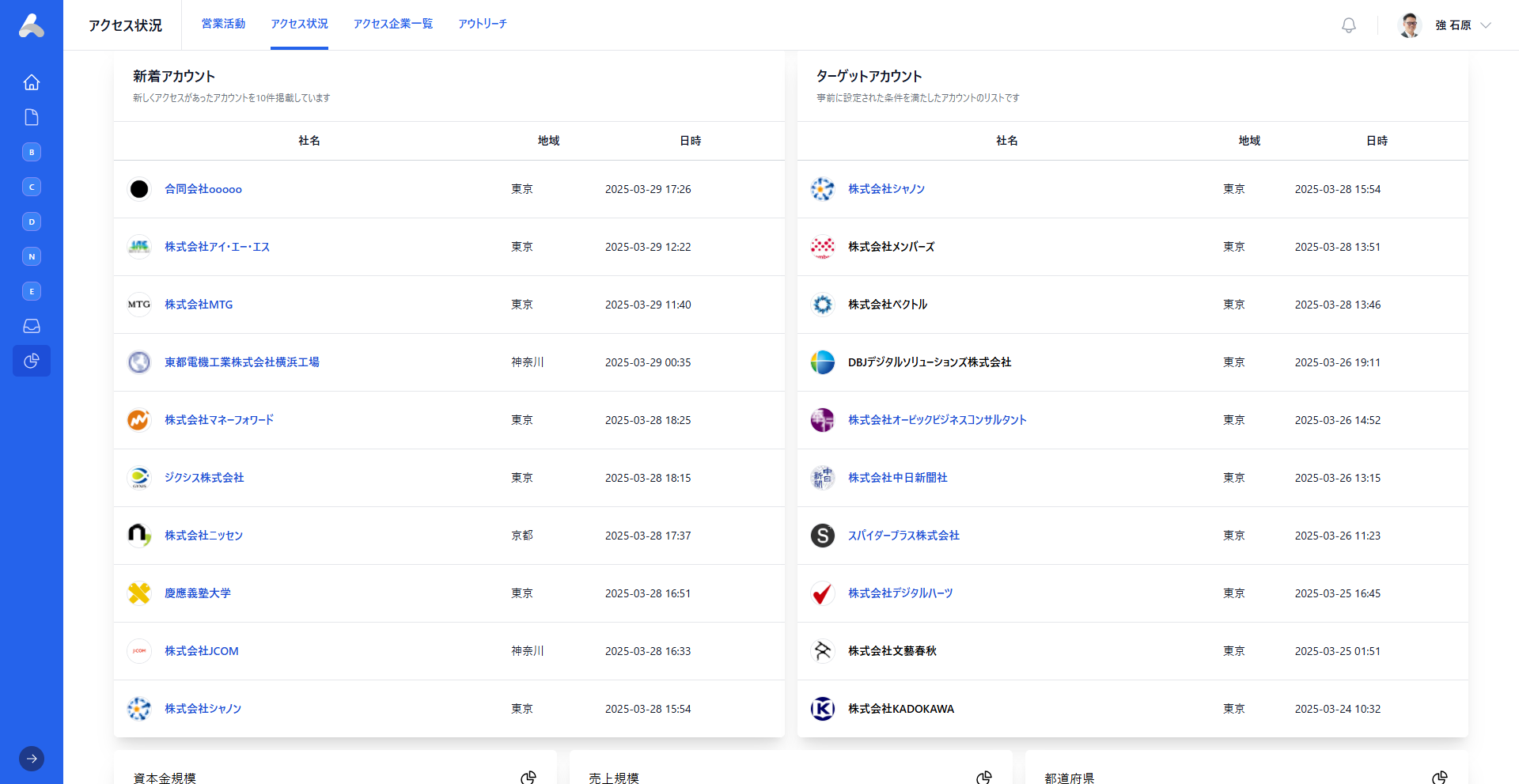Open sidebar item "C"
Screen dimensions: 1519x784
[31, 187]
